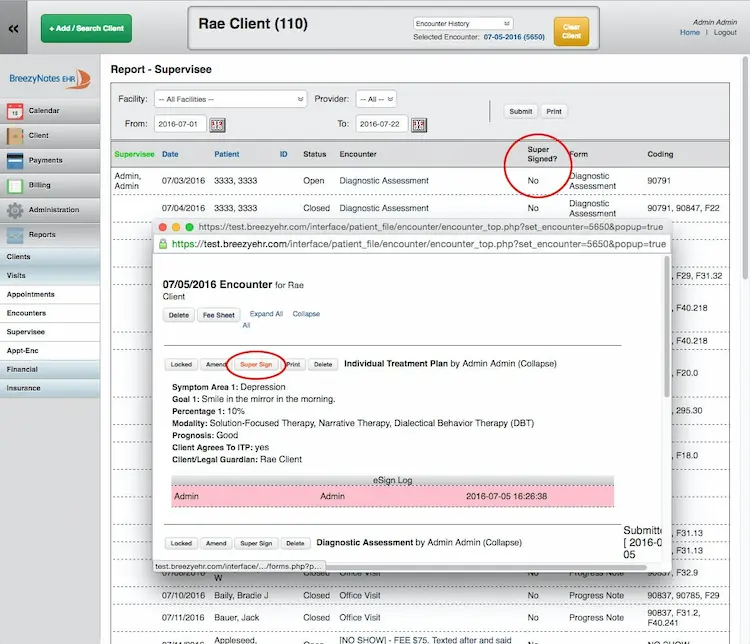Open the Calendar icon in sidebar

pyautogui.click(x=15, y=111)
